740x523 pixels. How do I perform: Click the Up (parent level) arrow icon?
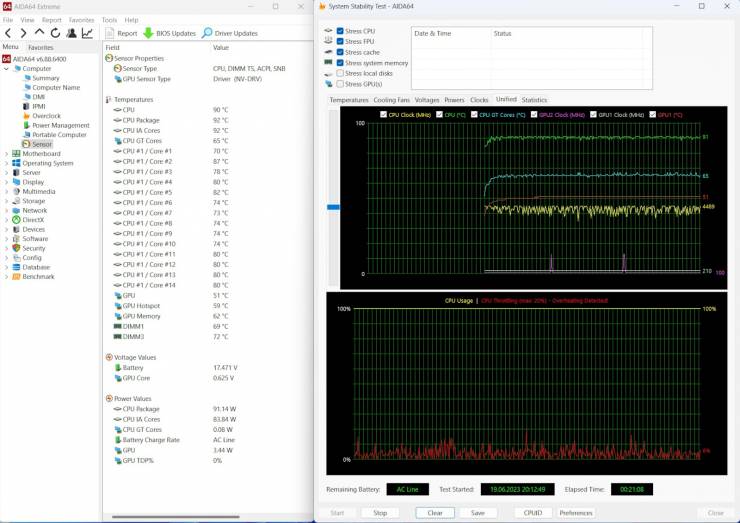(39, 33)
